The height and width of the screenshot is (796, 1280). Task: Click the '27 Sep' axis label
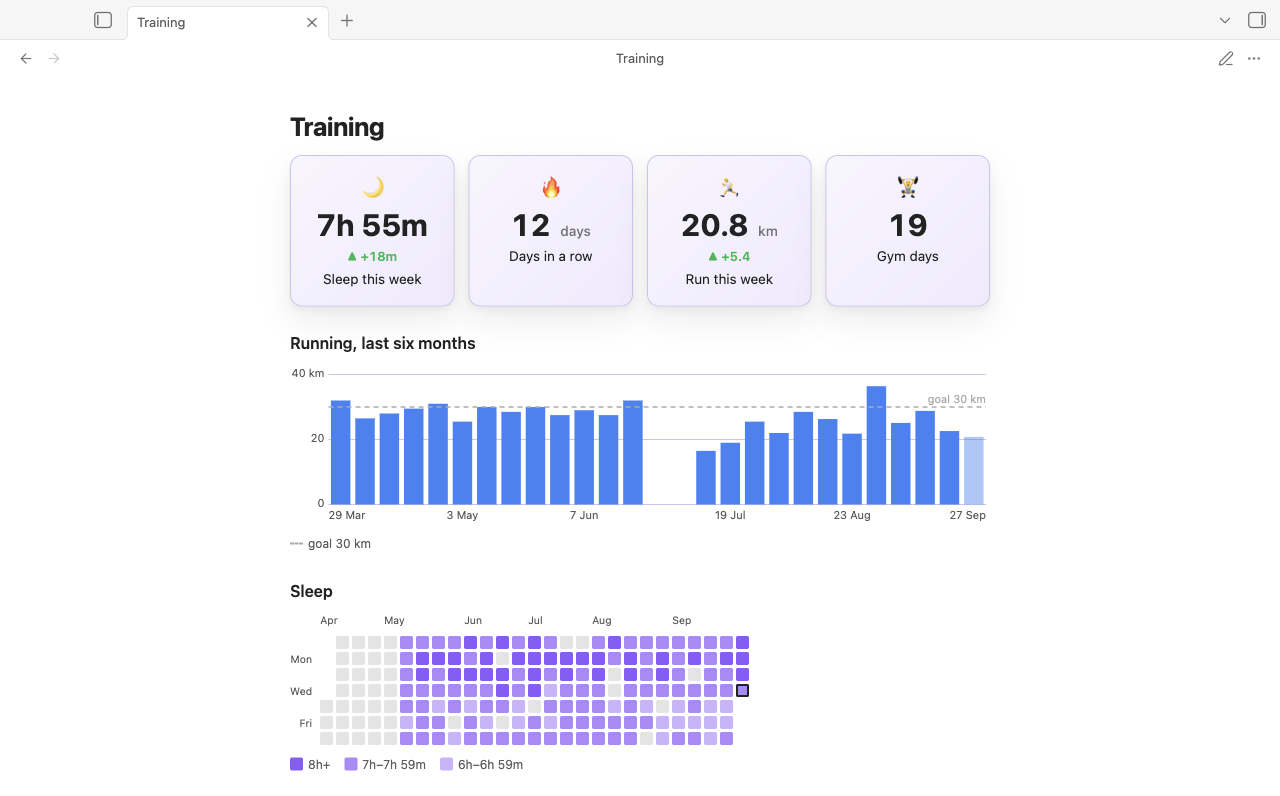tap(967, 515)
